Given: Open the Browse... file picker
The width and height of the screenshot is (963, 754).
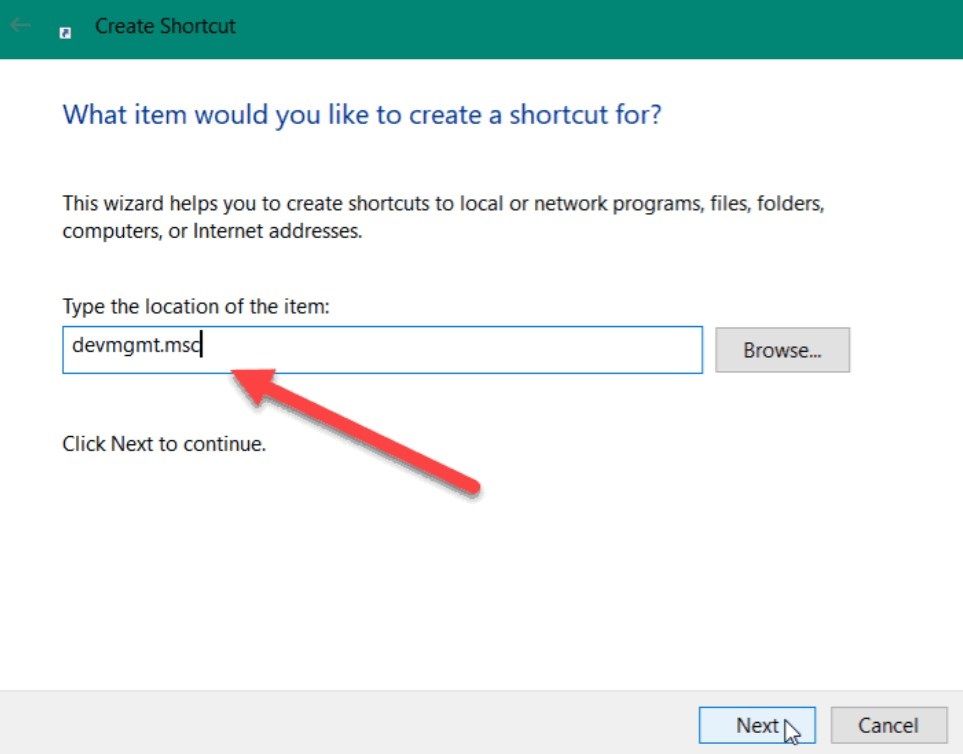Looking at the screenshot, I should coord(782,350).
